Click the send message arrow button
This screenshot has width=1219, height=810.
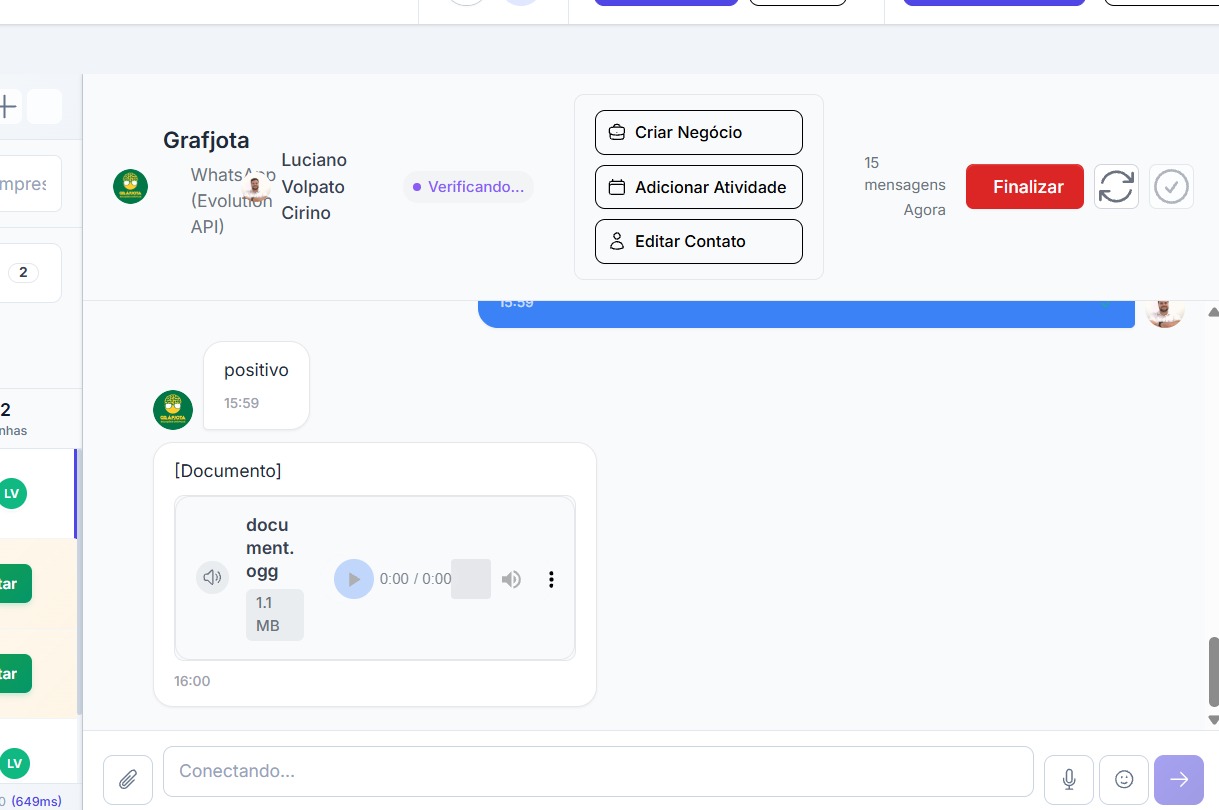1179,779
